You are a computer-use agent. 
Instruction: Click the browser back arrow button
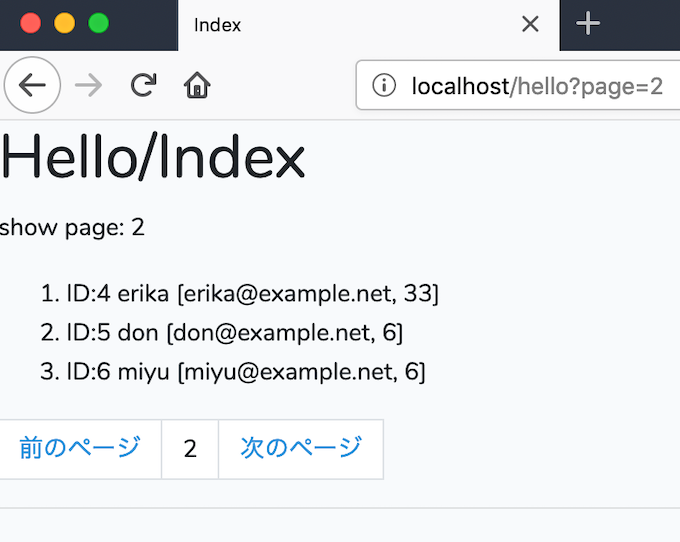click(x=32, y=85)
